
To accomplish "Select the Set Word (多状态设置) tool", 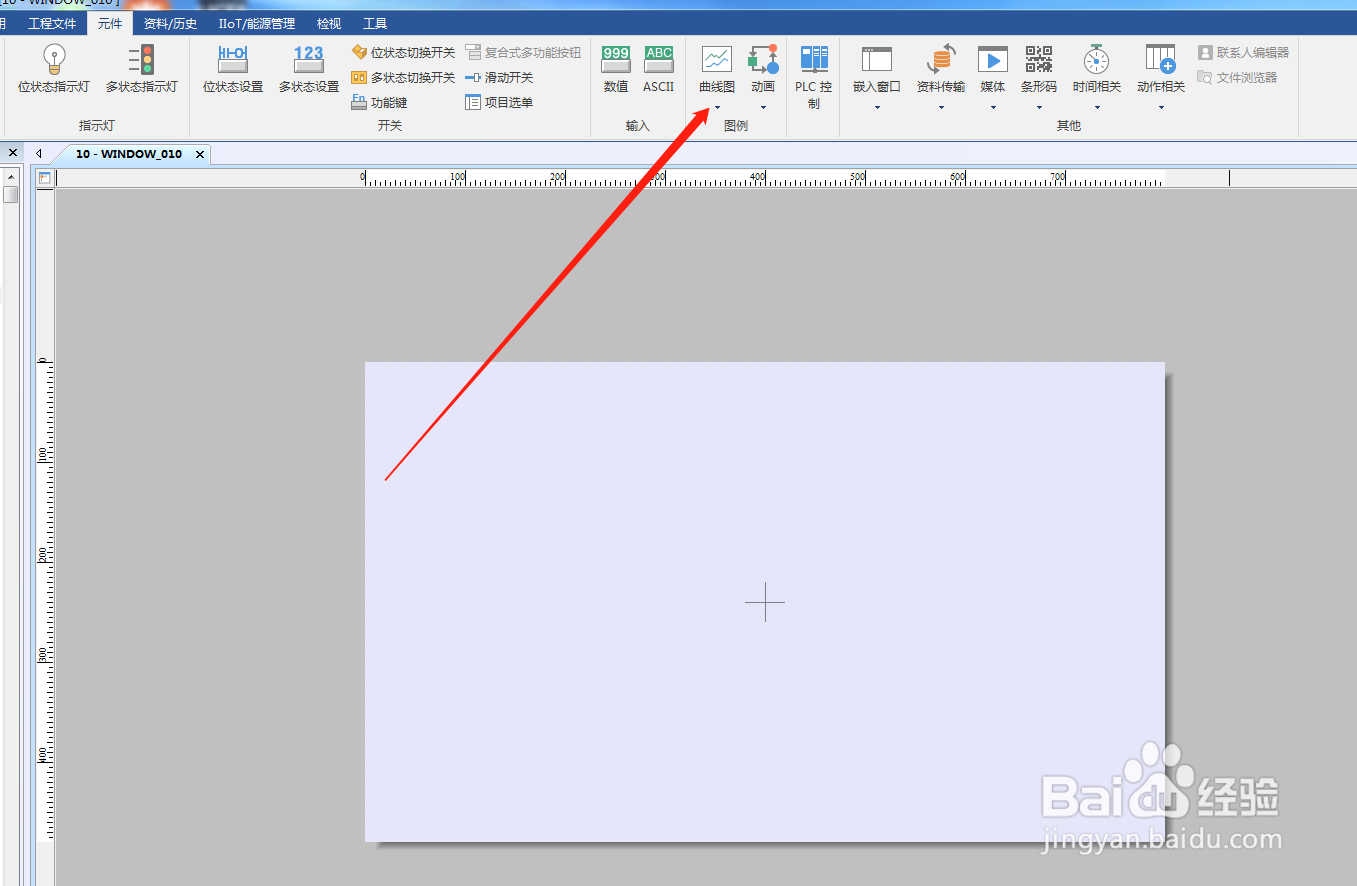I will [x=309, y=68].
